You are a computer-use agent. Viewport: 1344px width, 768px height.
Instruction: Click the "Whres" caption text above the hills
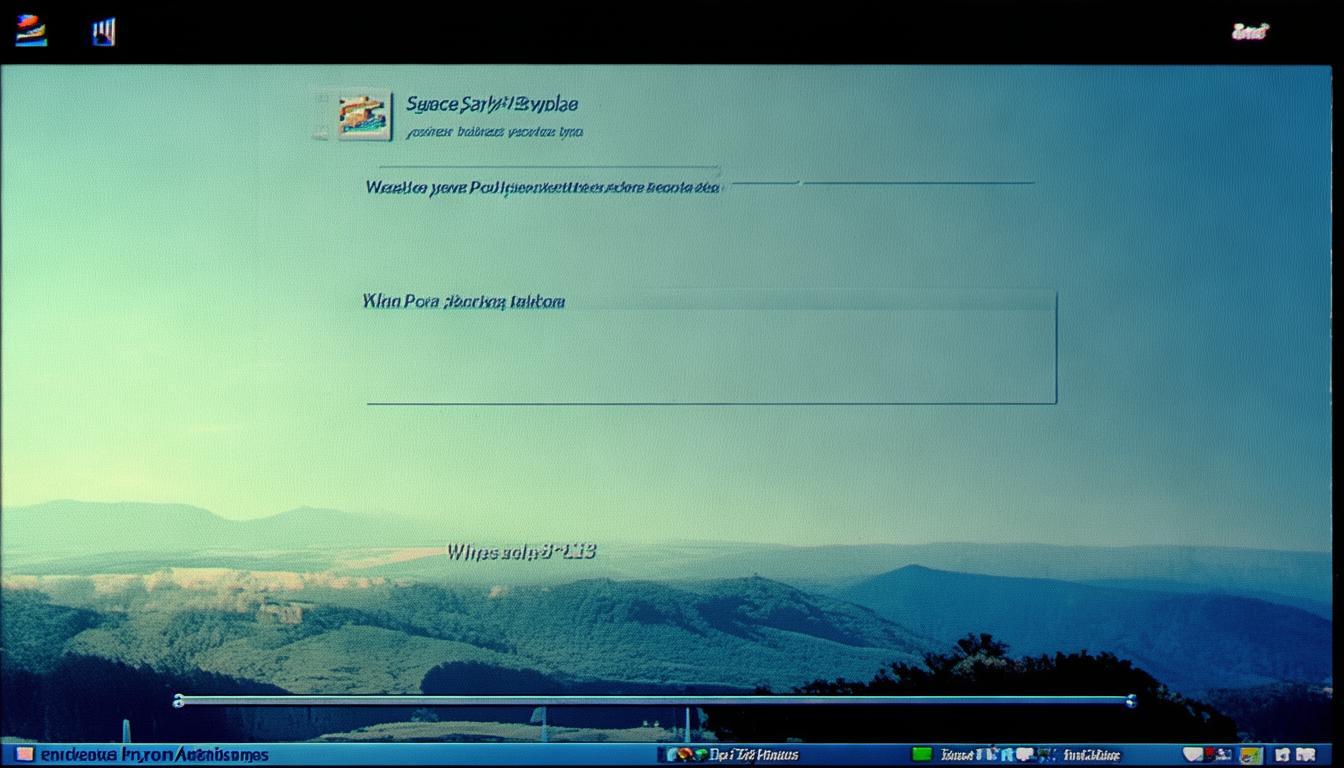click(521, 551)
